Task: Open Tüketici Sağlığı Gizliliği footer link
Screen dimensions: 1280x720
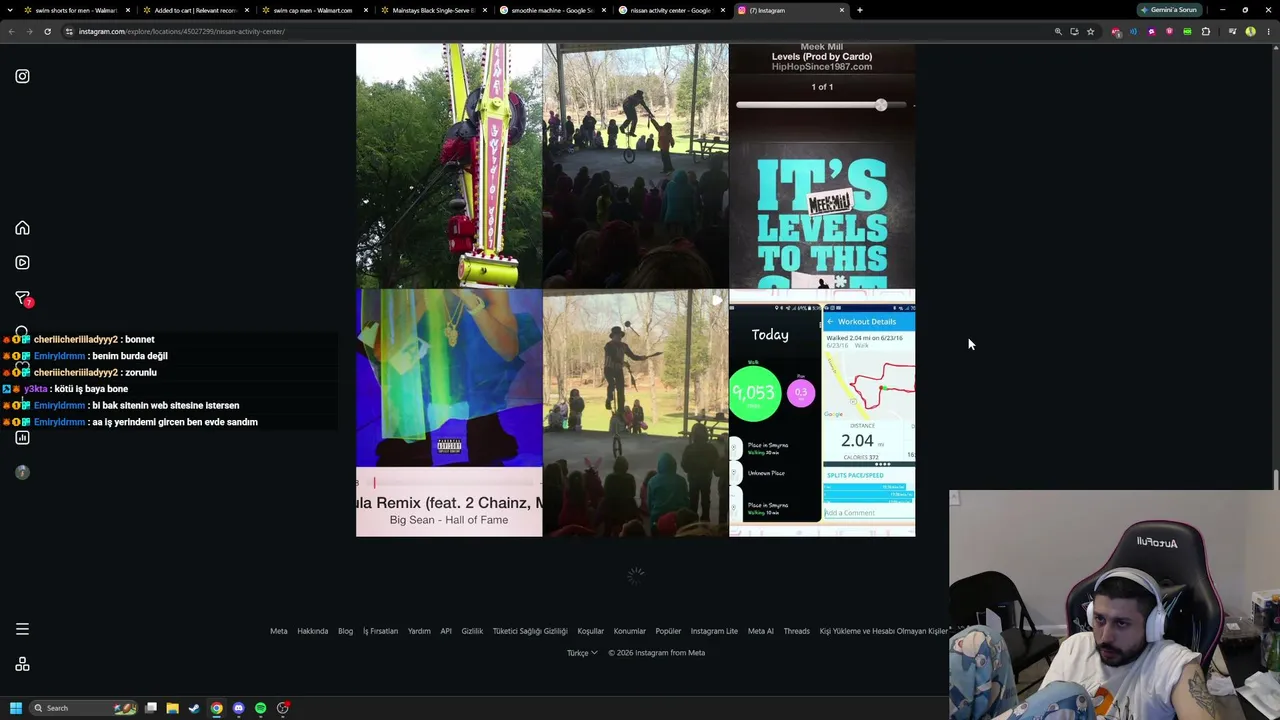Action: [530, 631]
